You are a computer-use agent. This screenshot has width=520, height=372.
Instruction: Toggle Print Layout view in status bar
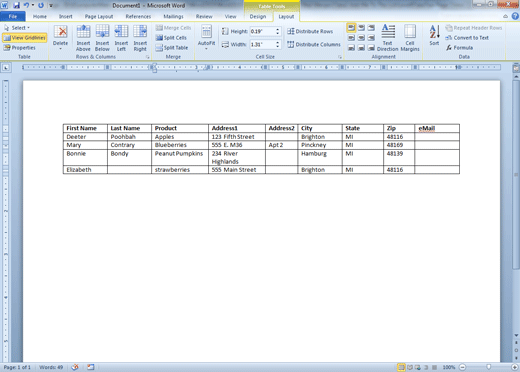(x=402, y=367)
